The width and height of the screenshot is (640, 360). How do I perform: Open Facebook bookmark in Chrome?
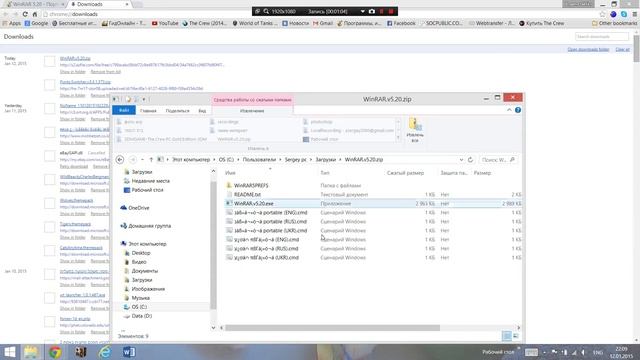[x=401, y=23]
